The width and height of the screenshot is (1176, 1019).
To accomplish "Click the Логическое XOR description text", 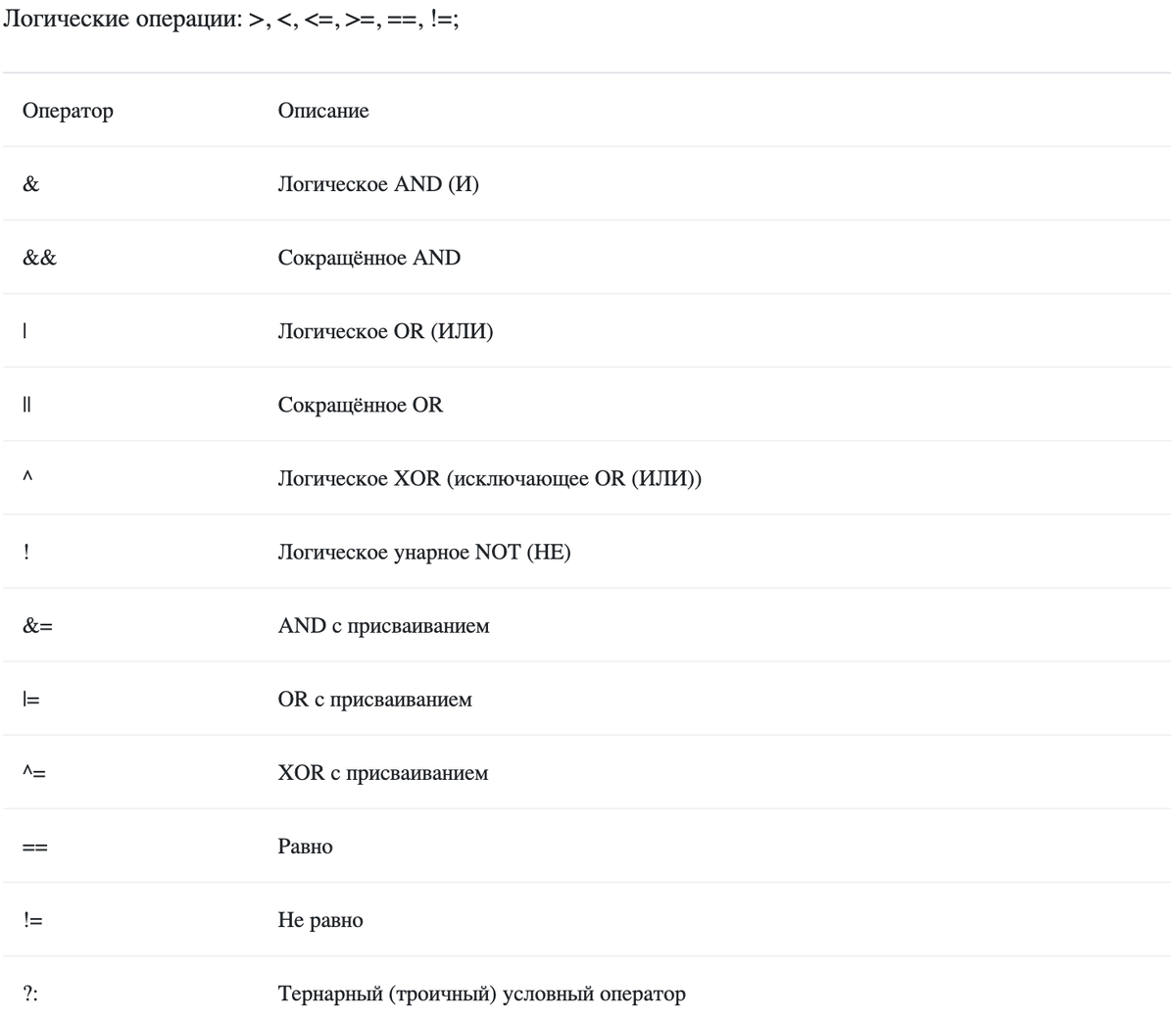I will [490, 478].
